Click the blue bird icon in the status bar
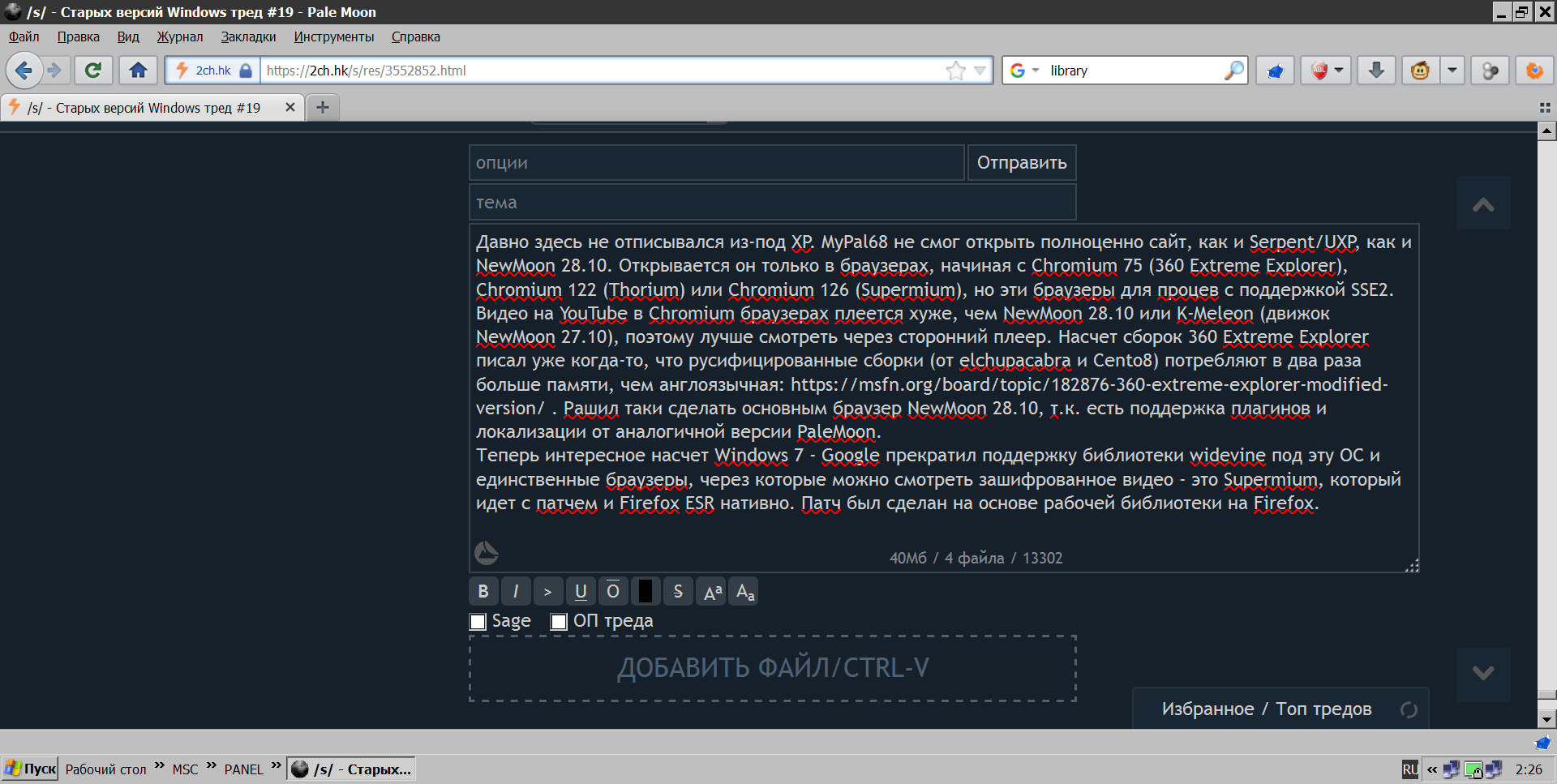 click(x=1542, y=743)
